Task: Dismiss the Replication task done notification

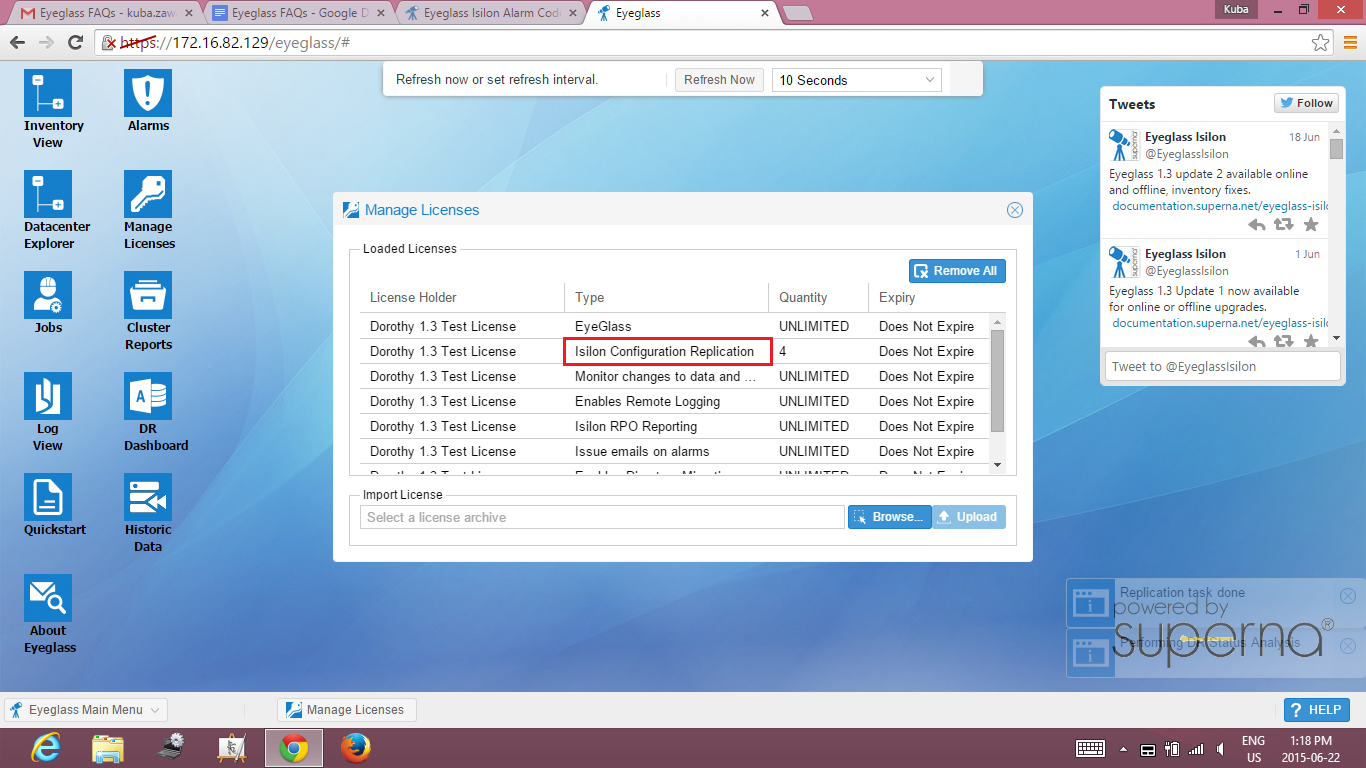Action: coord(1347,596)
